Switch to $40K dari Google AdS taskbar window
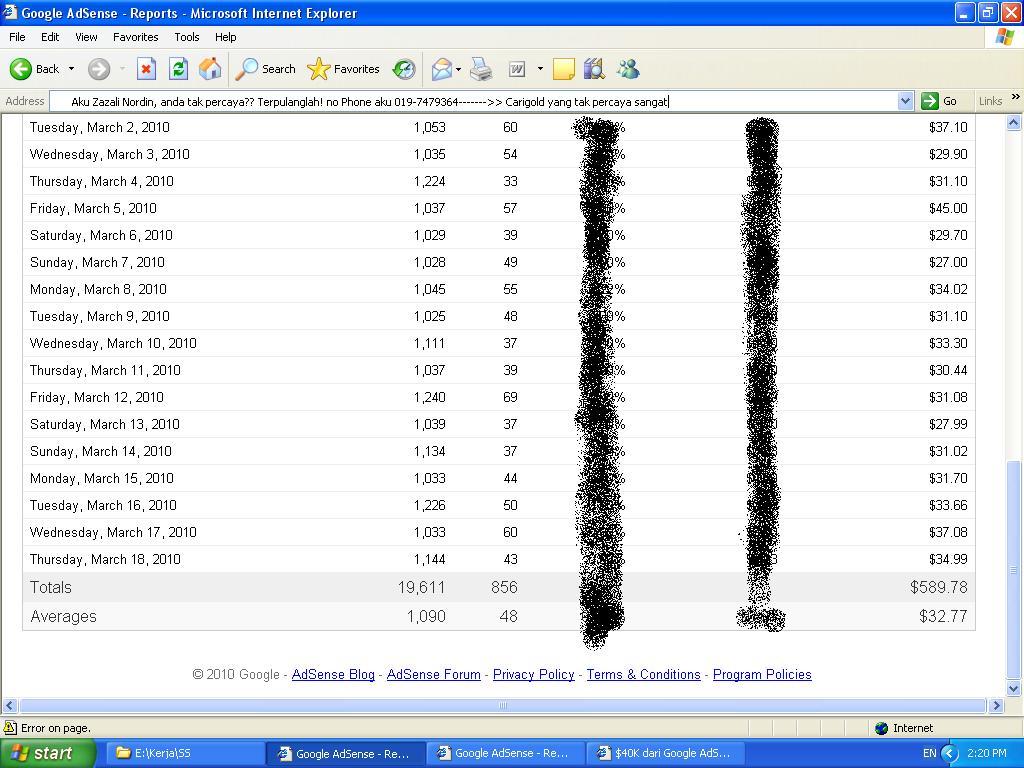1024x768 pixels. coord(667,753)
